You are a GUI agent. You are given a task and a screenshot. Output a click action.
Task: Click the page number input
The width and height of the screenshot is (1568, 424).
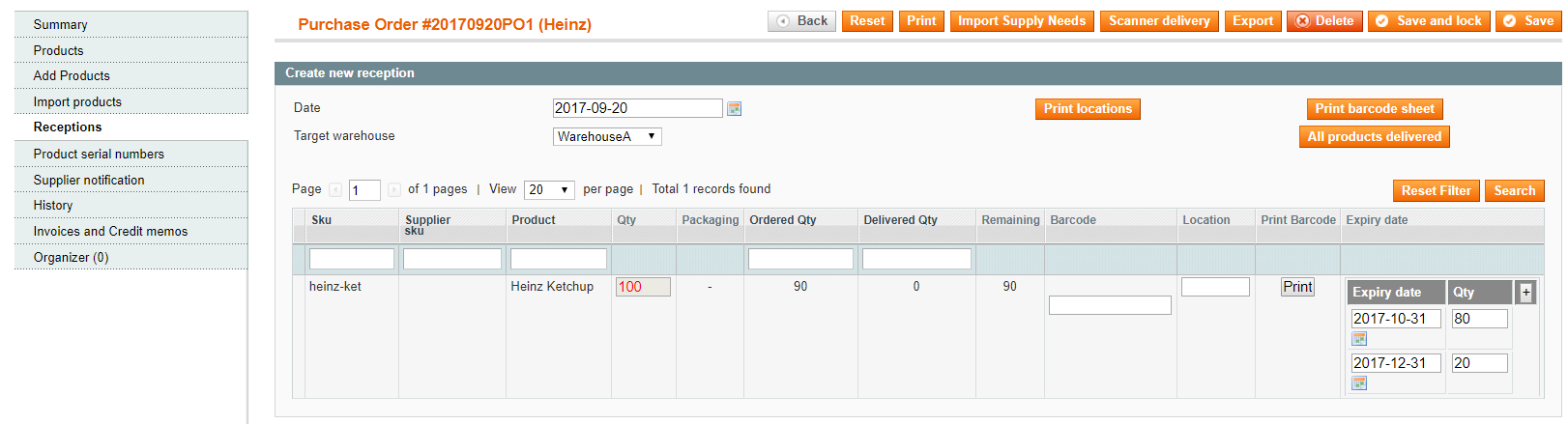pos(364,190)
